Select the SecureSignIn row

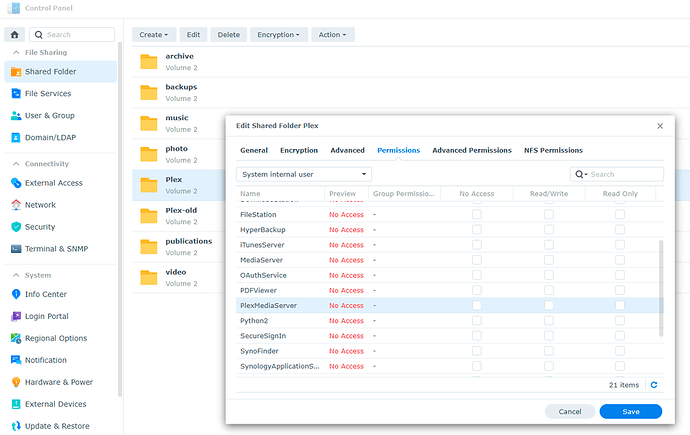coord(450,336)
